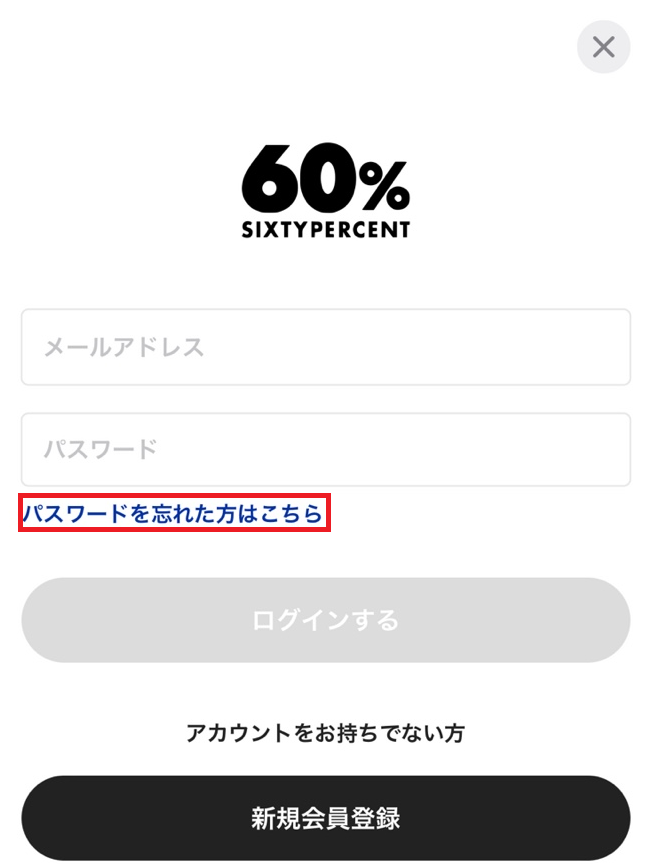This screenshot has width=654, height=865.
Task: Tap the gray pill-shaped login button
Action: click(326, 620)
